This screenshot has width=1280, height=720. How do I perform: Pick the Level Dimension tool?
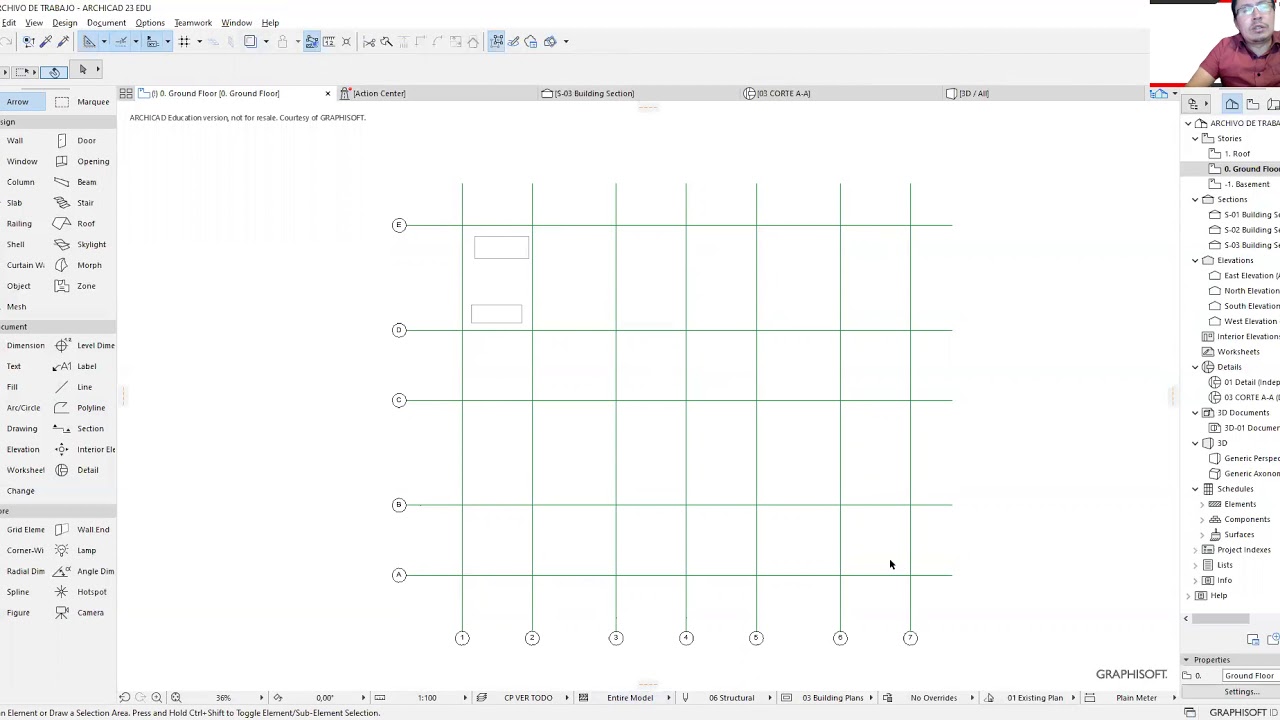point(85,345)
